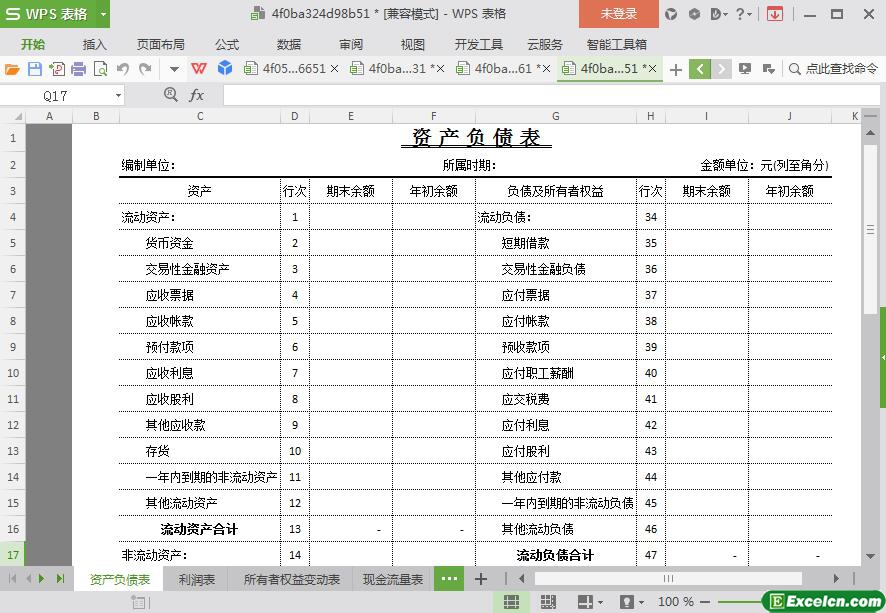Click the 100% zoom level control
The width and height of the screenshot is (886, 613).
675,602
